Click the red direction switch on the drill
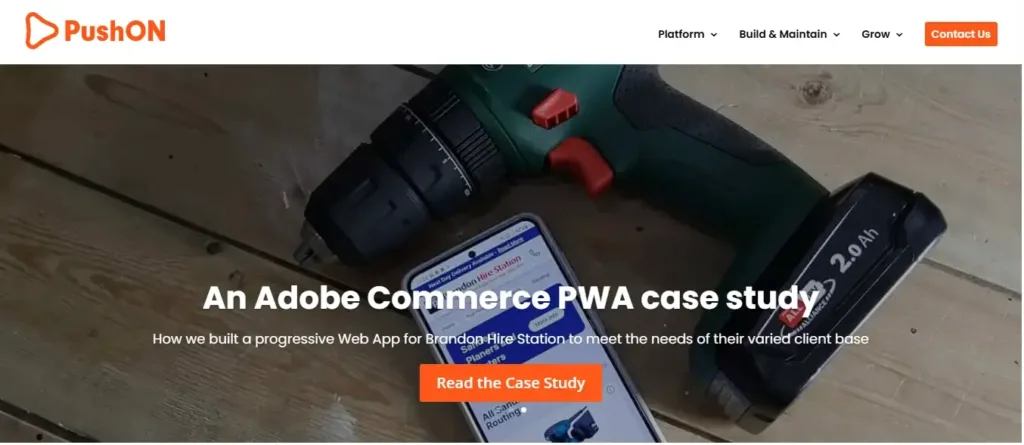The height and width of the screenshot is (445, 1024). tap(554, 108)
